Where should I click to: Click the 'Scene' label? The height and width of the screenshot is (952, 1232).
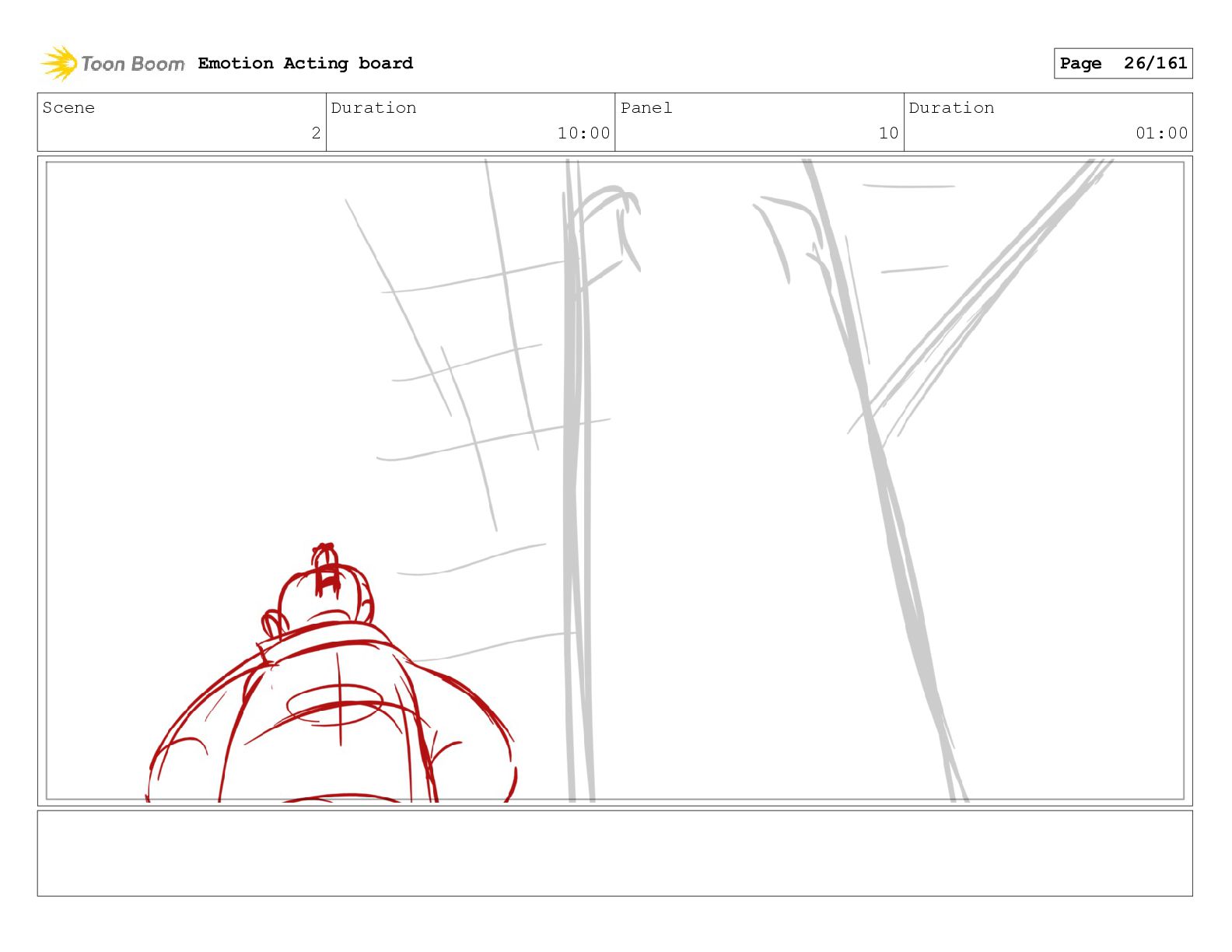68,108
